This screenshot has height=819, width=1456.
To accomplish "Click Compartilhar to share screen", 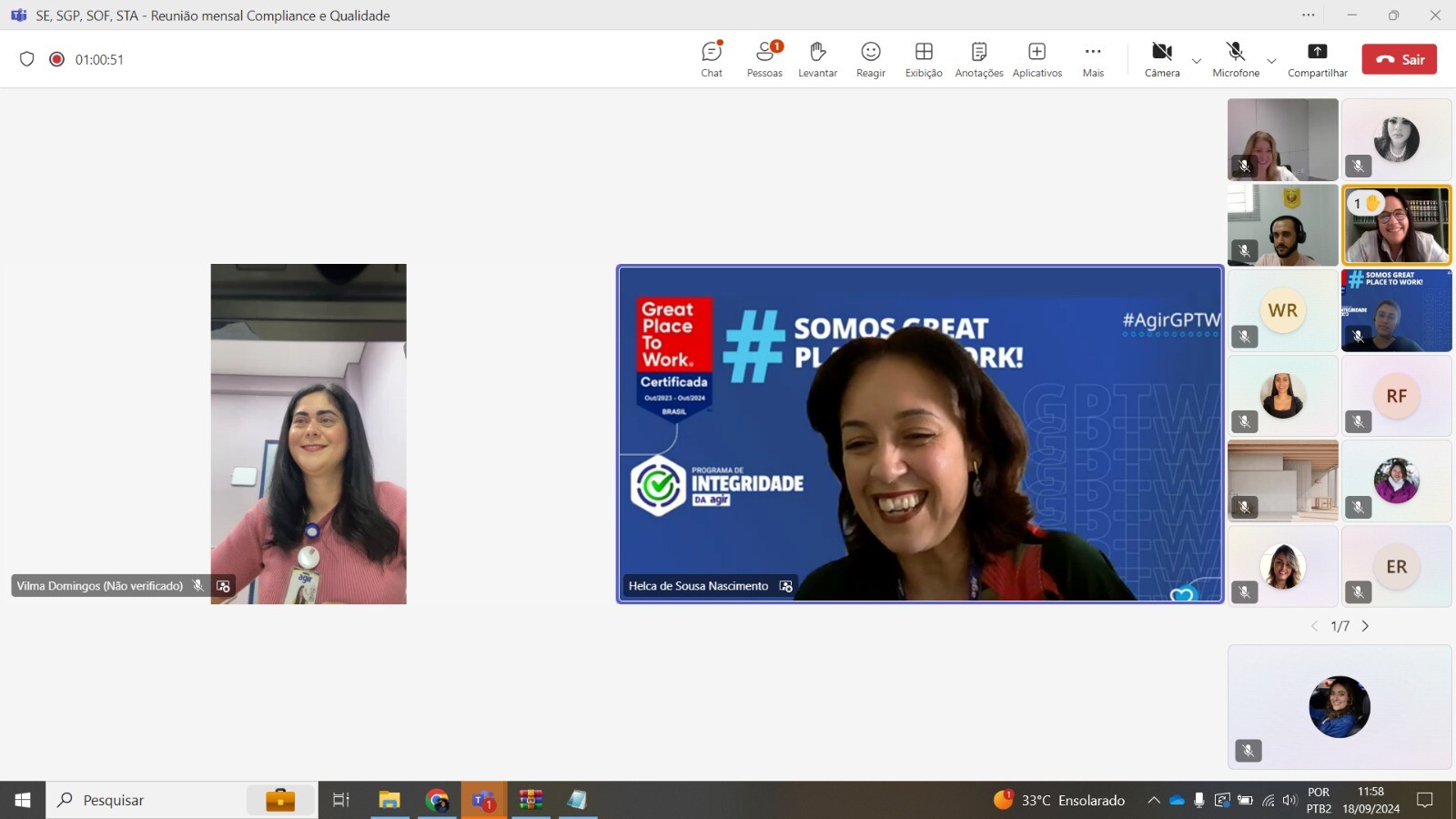I will coord(1317,59).
